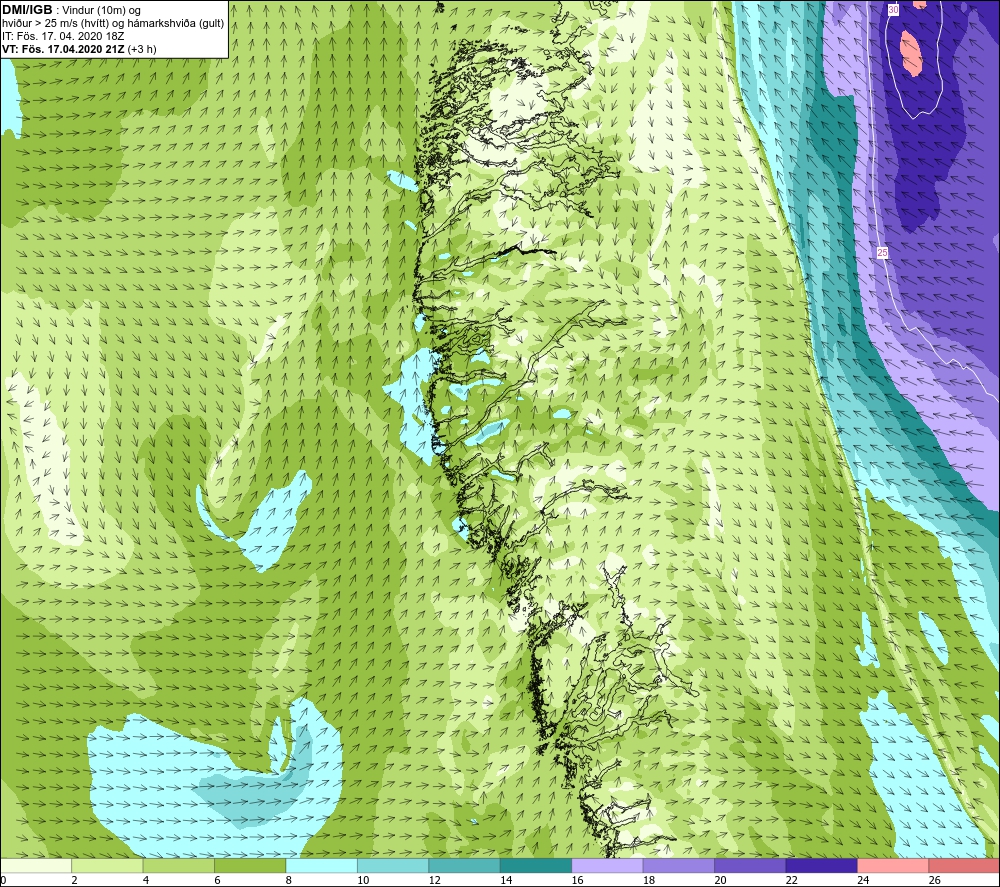Click the '24' label on the color scale

tap(863, 880)
